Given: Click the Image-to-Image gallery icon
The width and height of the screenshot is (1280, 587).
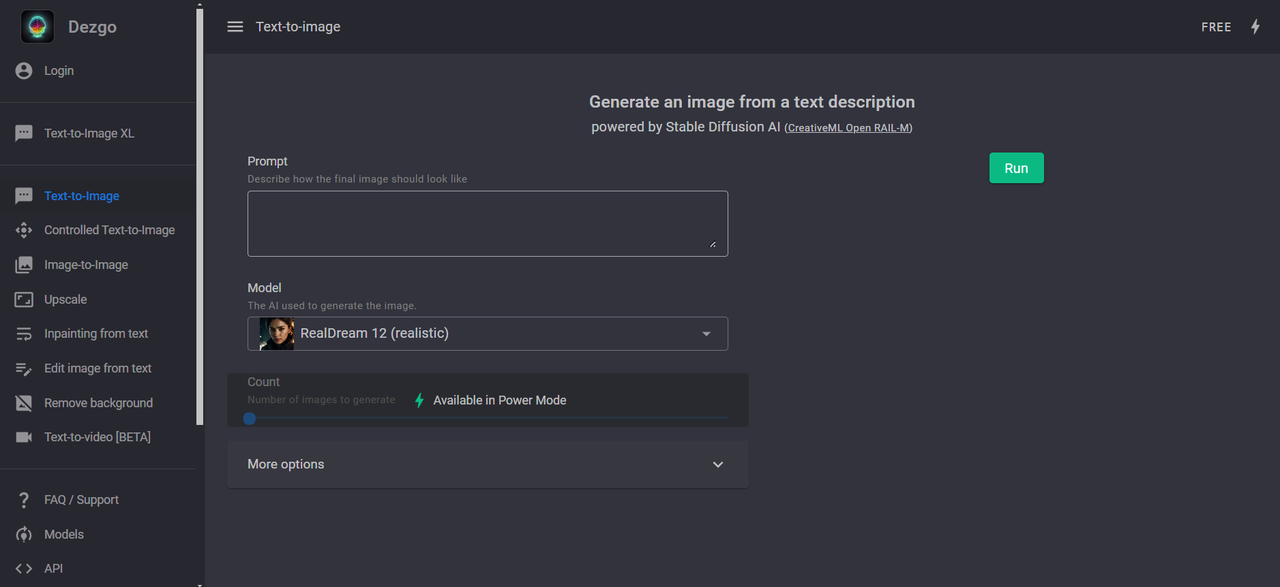Looking at the screenshot, I should (24, 265).
